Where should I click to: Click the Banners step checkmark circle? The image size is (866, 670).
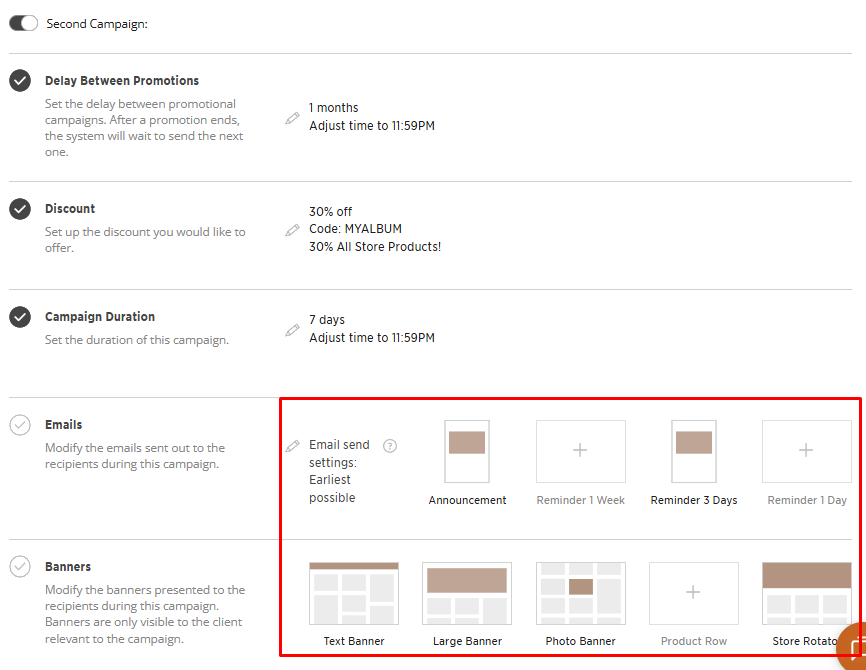tap(20, 567)
